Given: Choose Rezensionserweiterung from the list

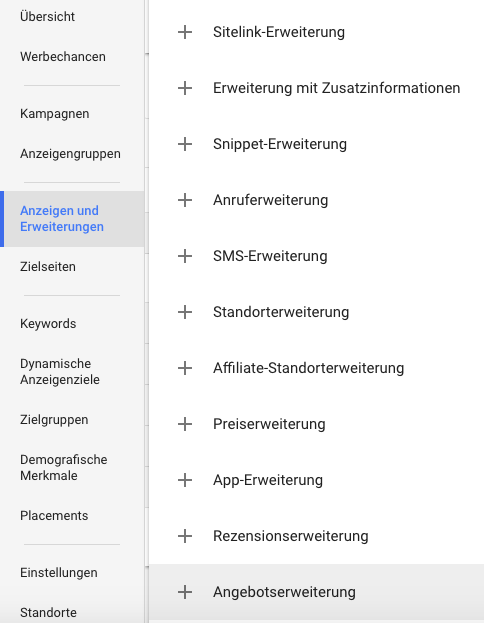Looking at the screenshot, I should tap(316, 536).
